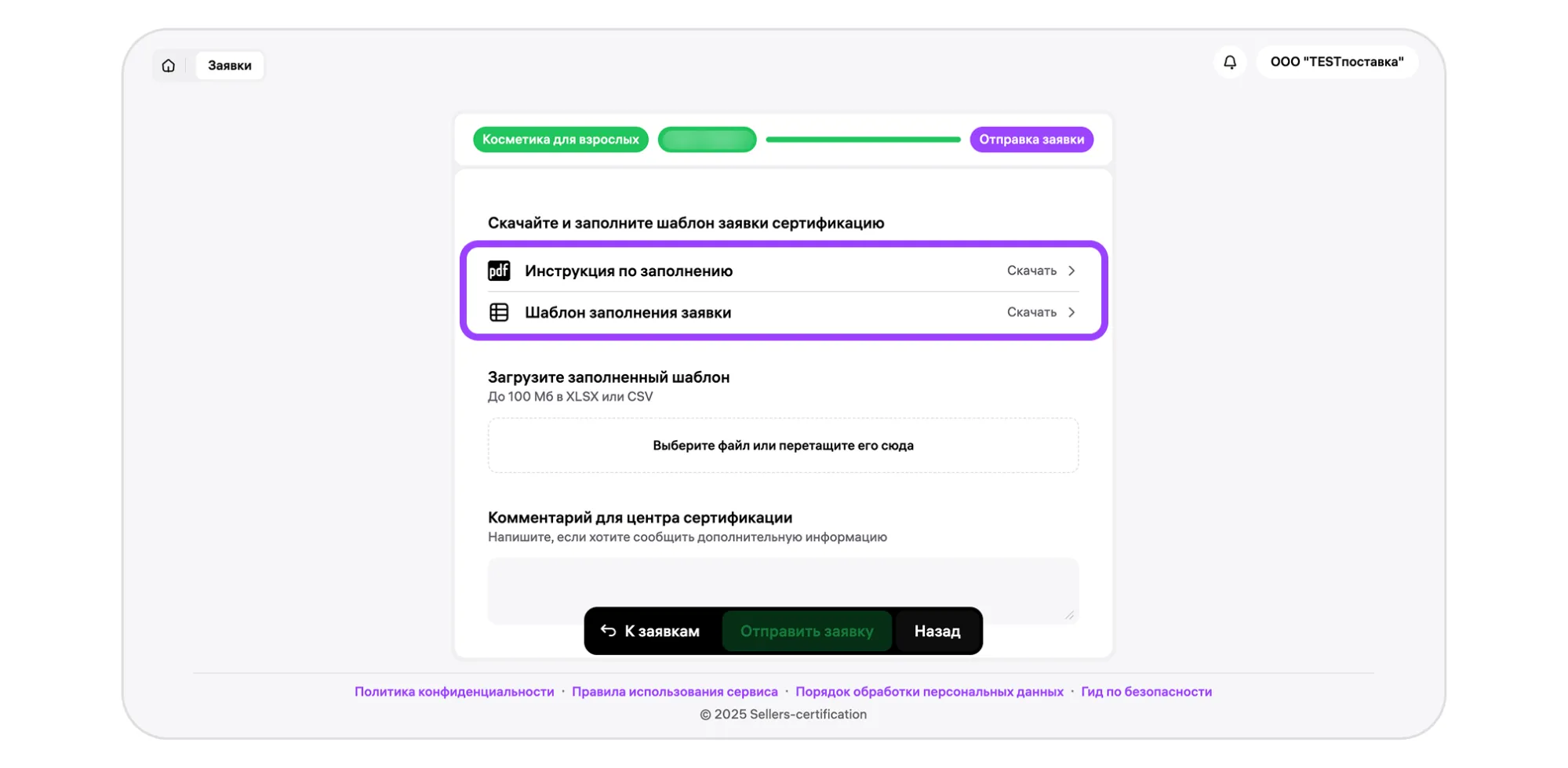
Task: Click the chevron on the Инструкция по заполнению row
Action: point(1071,271)
